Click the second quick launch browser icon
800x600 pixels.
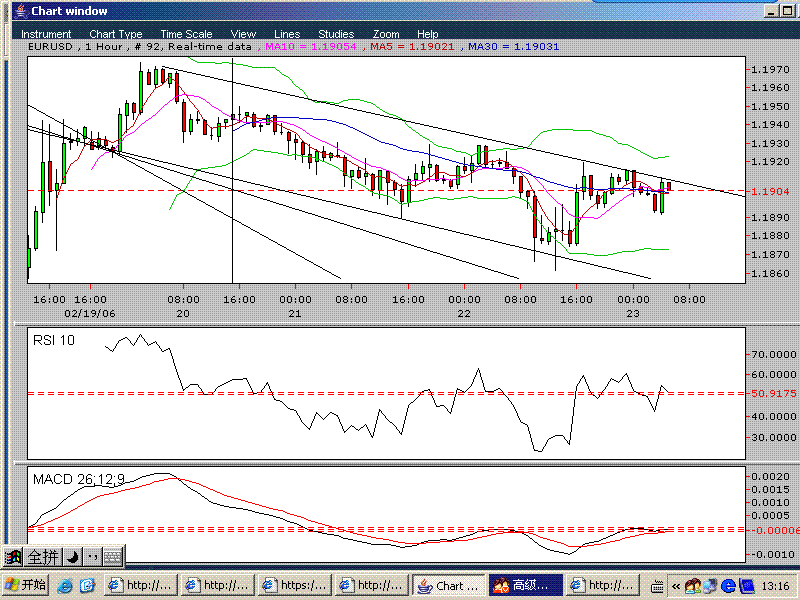pos(87,586)
